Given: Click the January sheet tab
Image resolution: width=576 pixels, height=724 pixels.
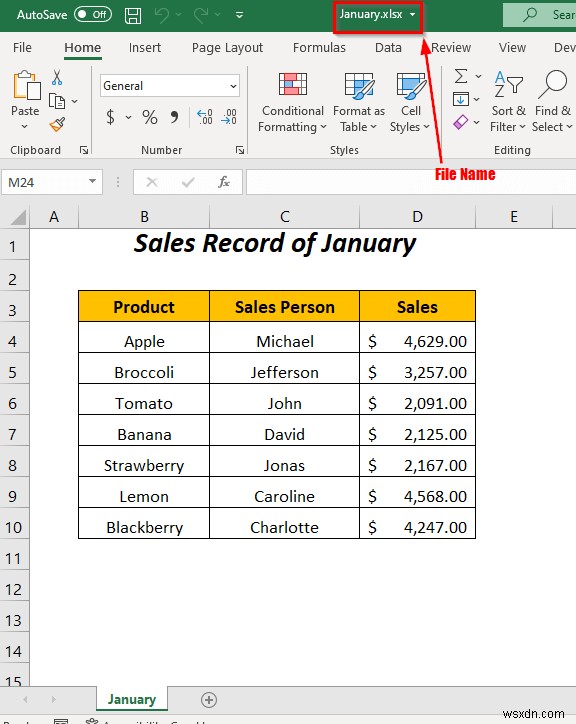Looking at the screenshot, I should [x=132, y=699].
